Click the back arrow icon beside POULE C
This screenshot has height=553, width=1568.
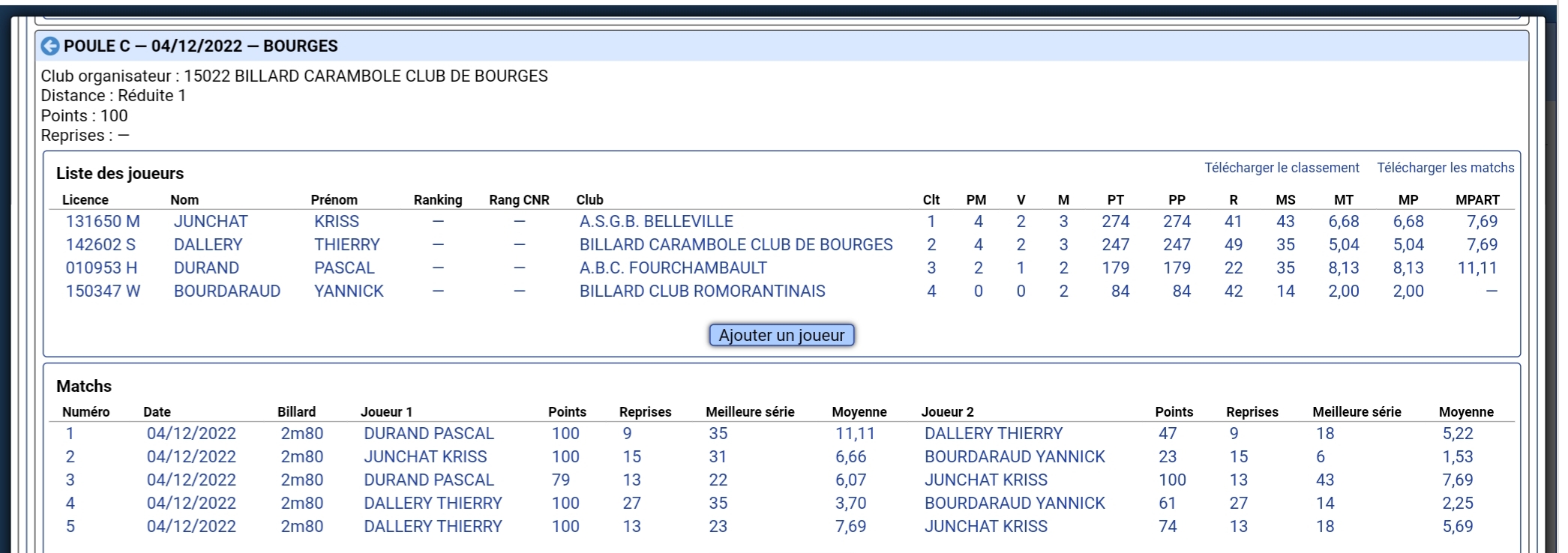pos(49,46)
